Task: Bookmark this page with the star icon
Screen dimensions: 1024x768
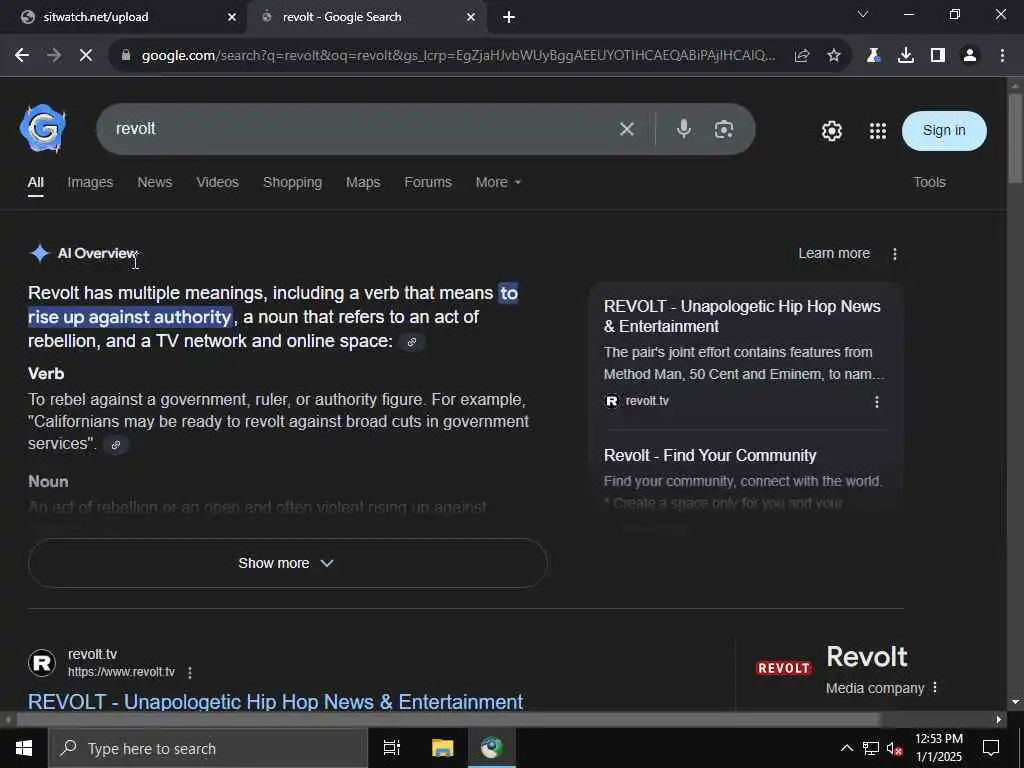Action: (833, 56)
